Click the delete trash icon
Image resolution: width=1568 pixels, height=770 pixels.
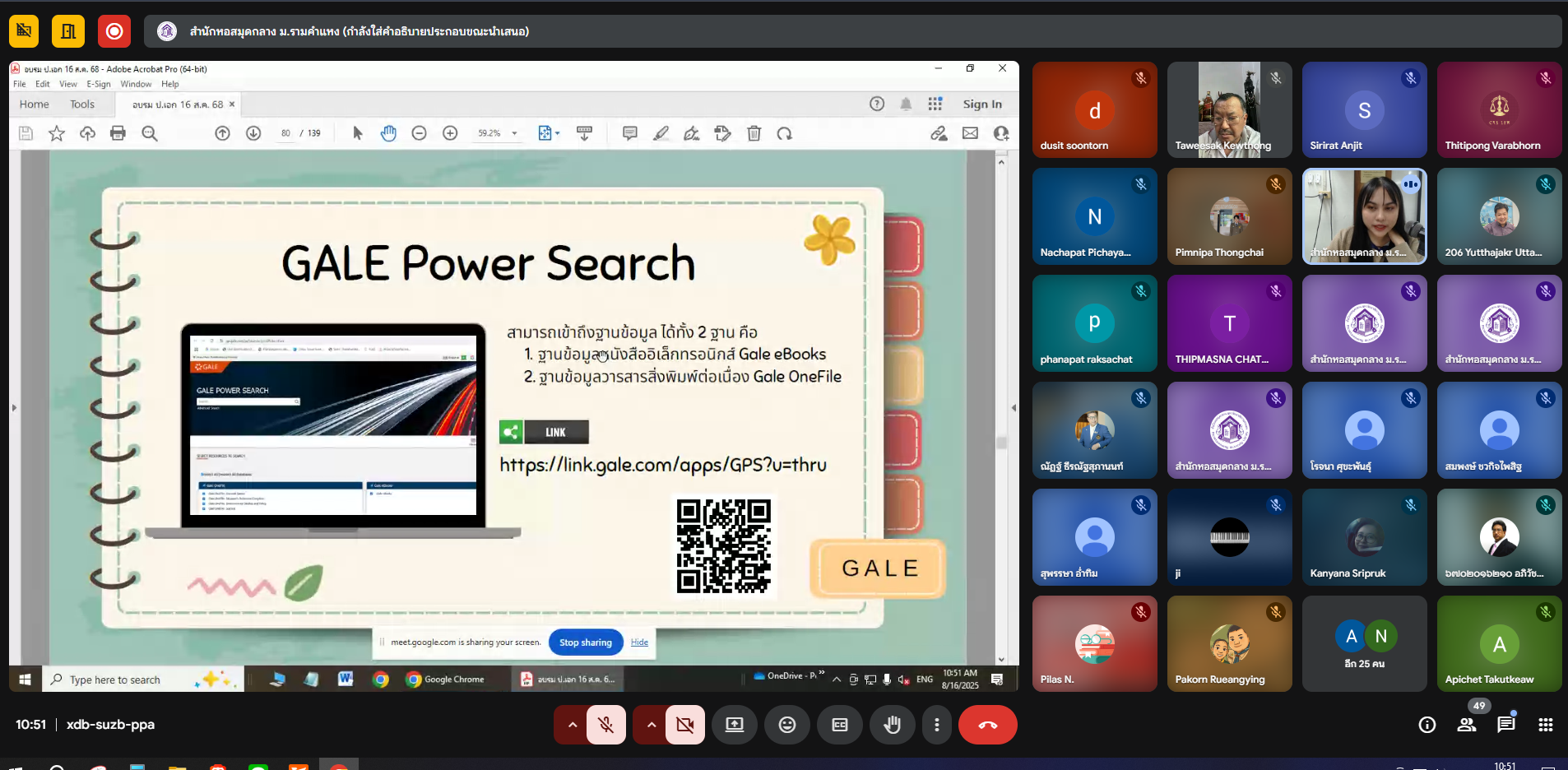point(754,133)
